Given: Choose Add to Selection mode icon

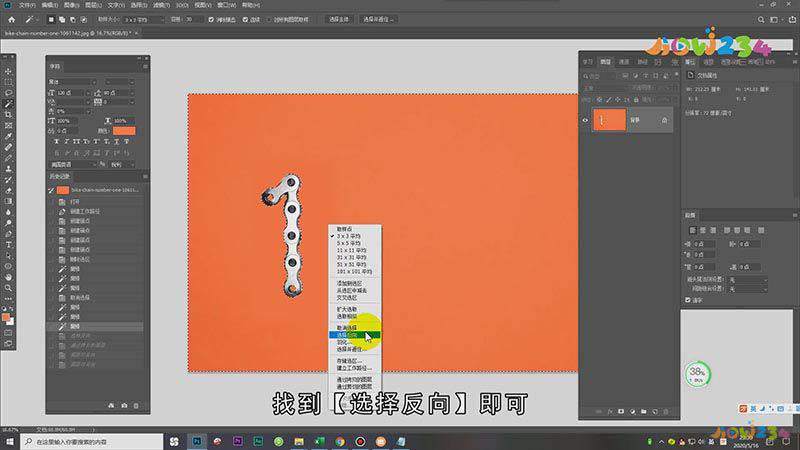Looking at the screenshot, I should click(x=62, y=19).
